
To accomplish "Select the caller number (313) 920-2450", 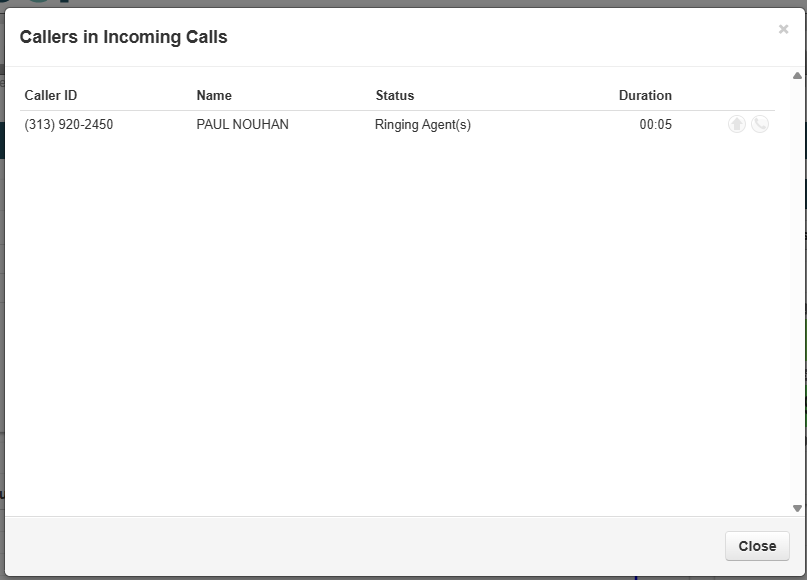I will point(69,125).
